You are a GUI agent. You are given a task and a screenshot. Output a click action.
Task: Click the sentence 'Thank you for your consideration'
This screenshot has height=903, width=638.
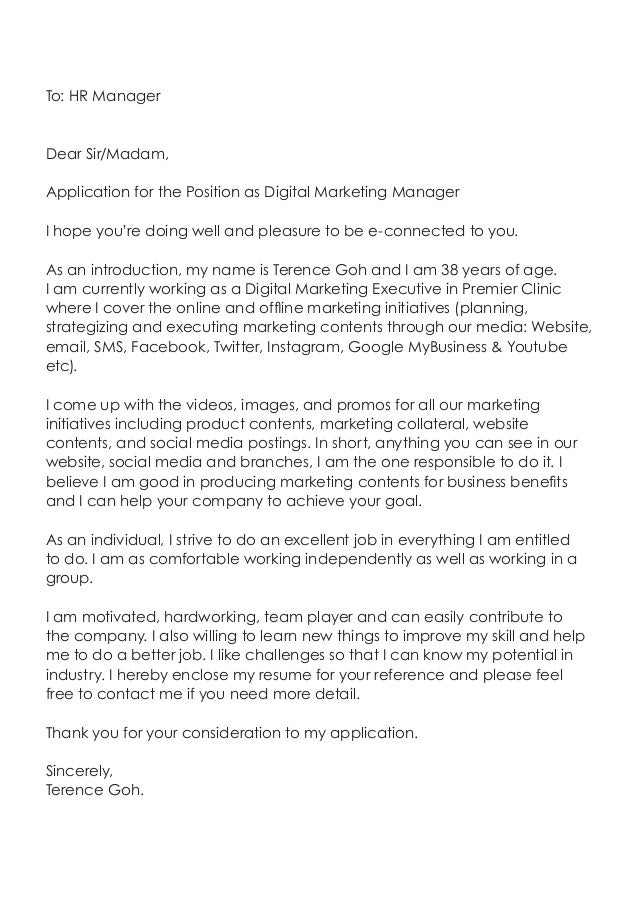(231, 733)
